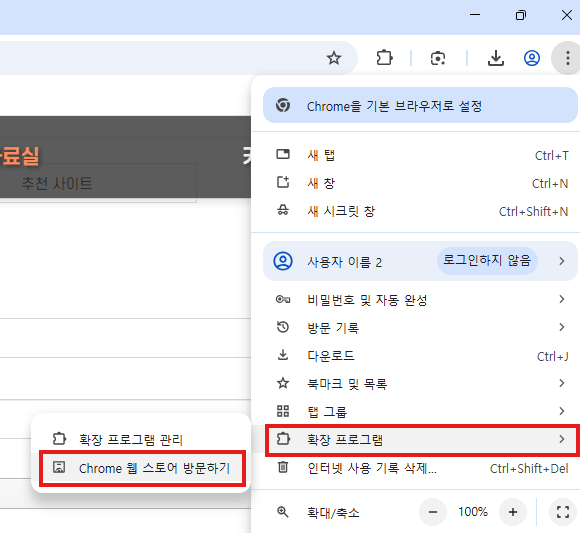Open the Downloads toolbar icon
This screenshot has height=533, width=580.
tap(496, 58)
